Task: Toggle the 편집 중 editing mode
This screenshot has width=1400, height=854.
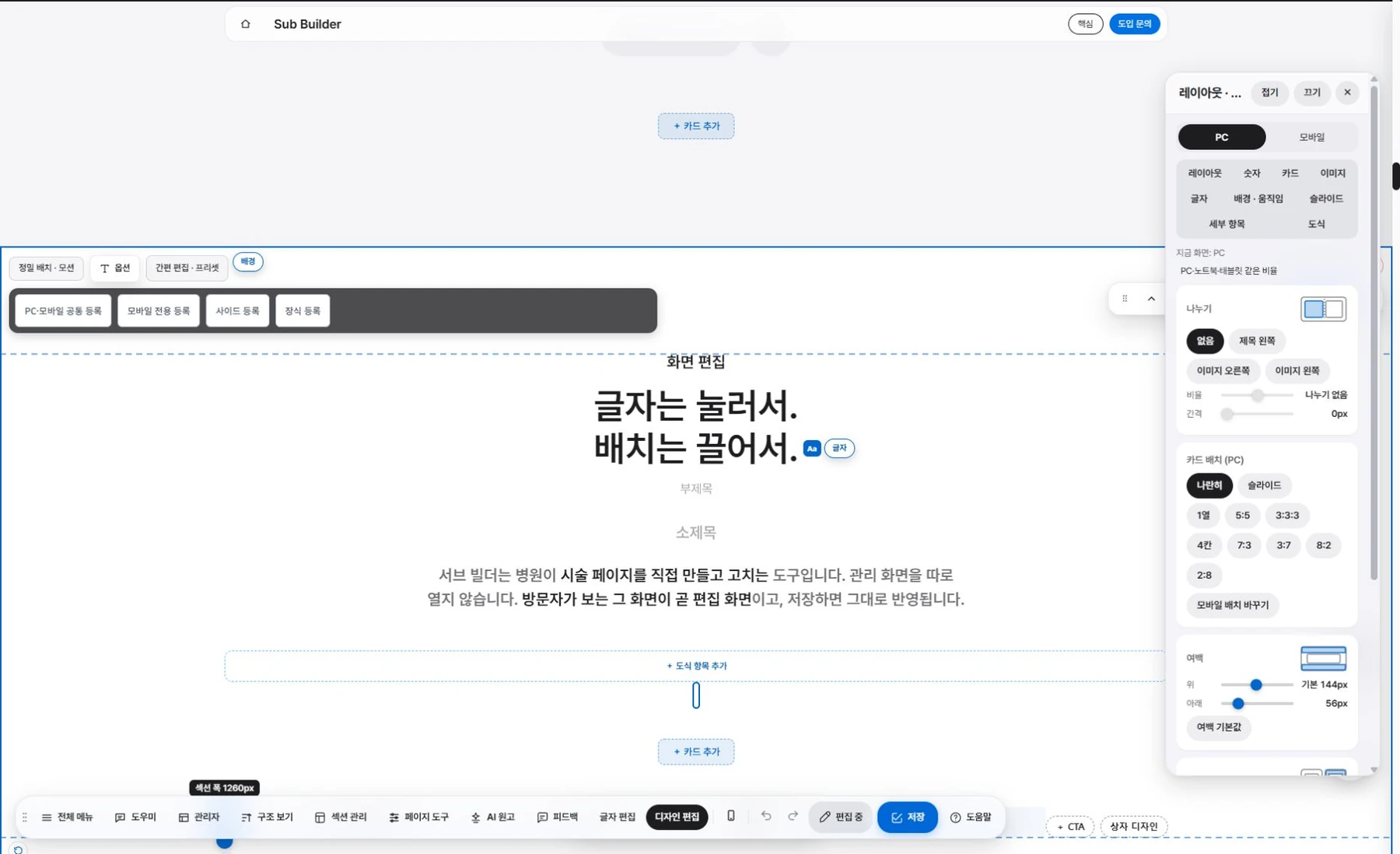Action: (841, 817)
